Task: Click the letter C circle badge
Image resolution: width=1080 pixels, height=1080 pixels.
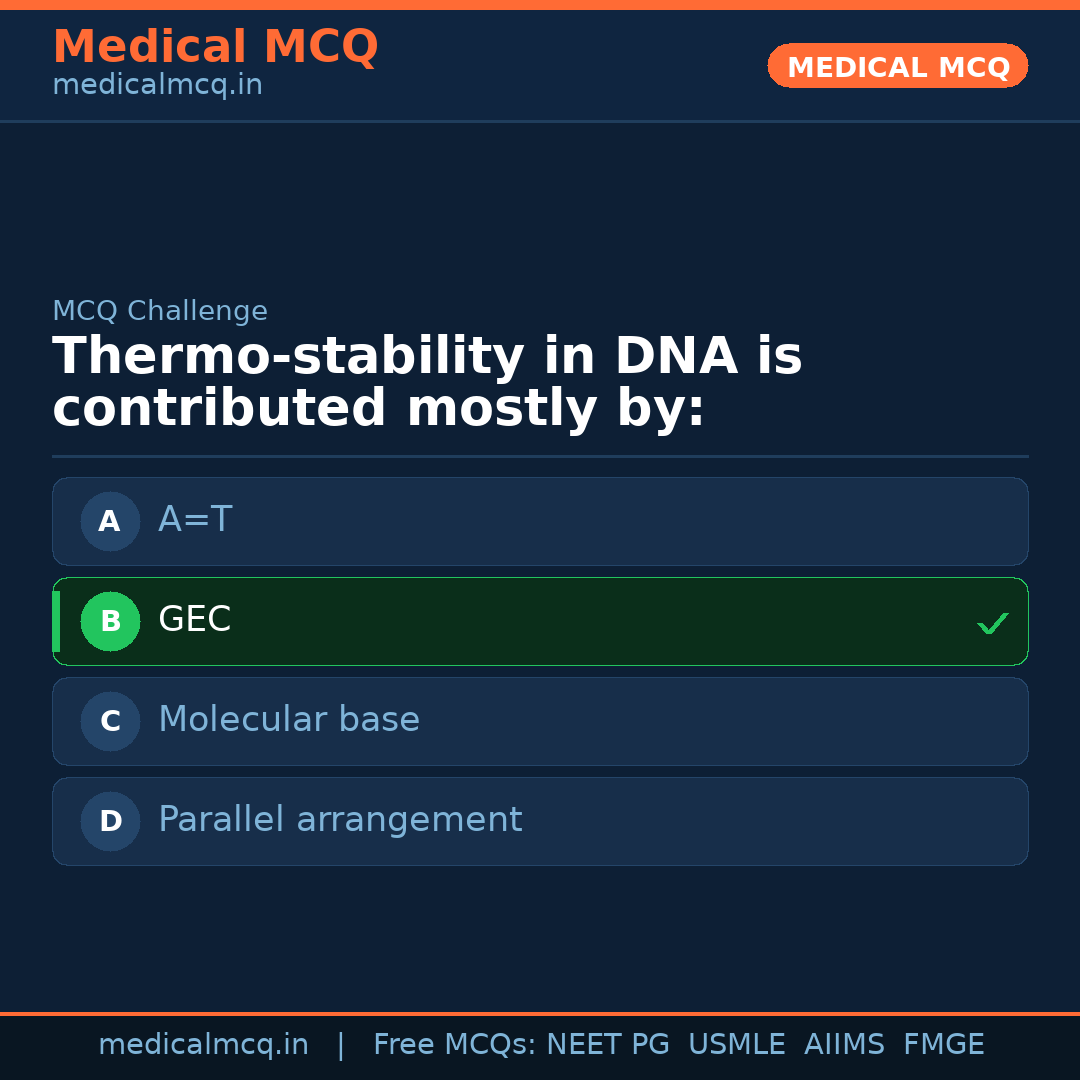Action: tap(110, 721)
